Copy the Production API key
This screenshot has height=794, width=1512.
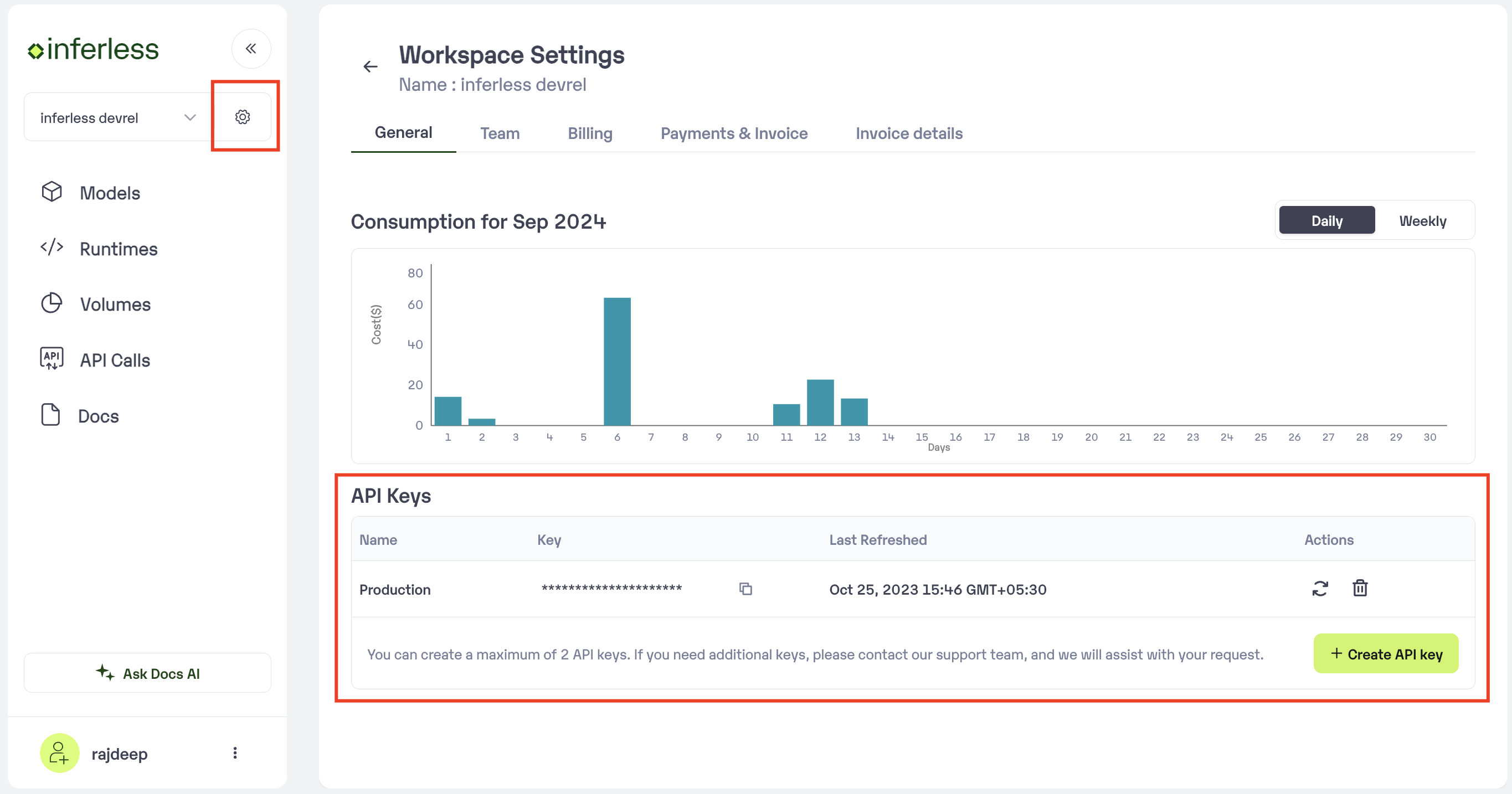click(x=745, y=589)
